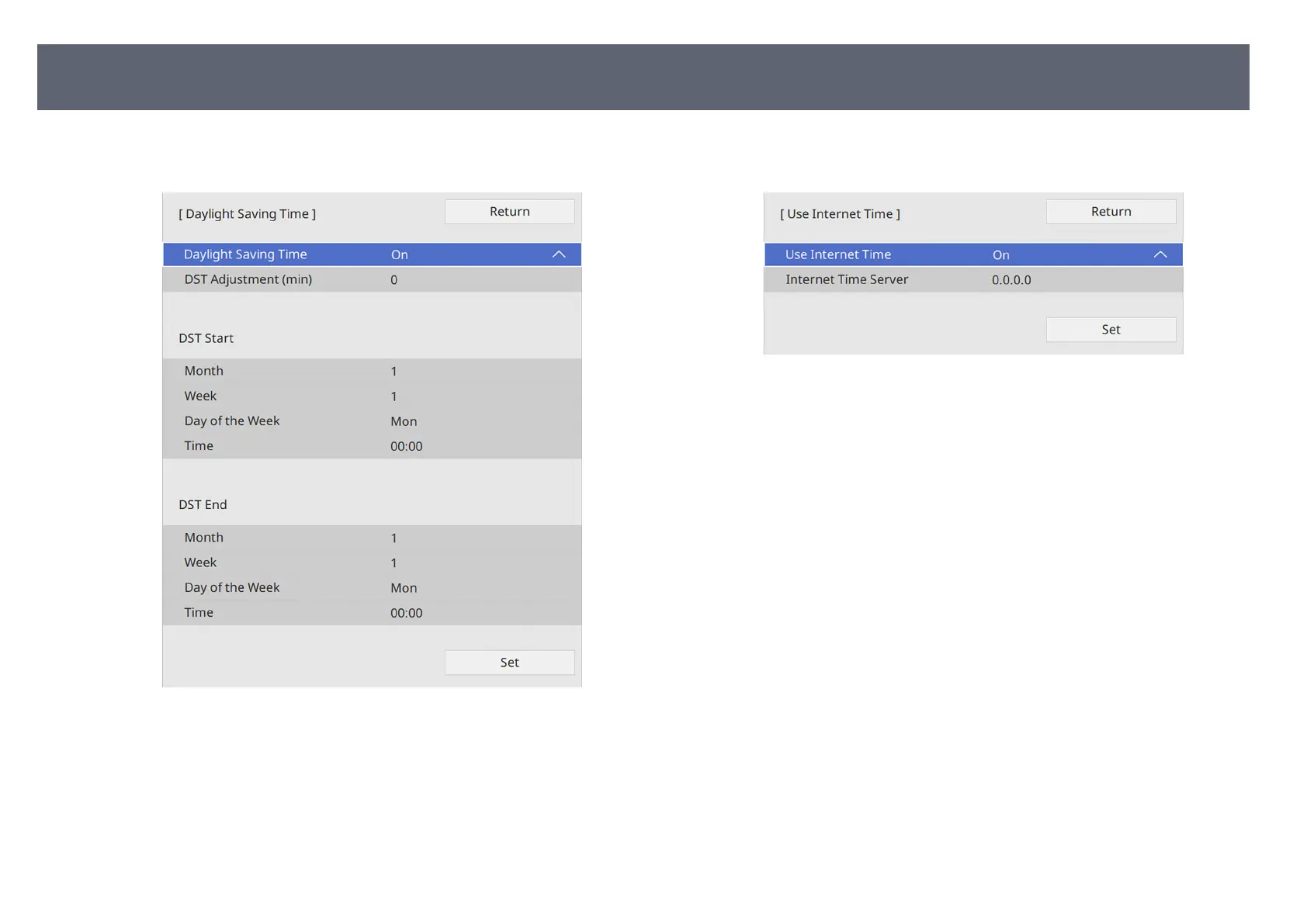Choose the DST End Week row

coord(372,562)
